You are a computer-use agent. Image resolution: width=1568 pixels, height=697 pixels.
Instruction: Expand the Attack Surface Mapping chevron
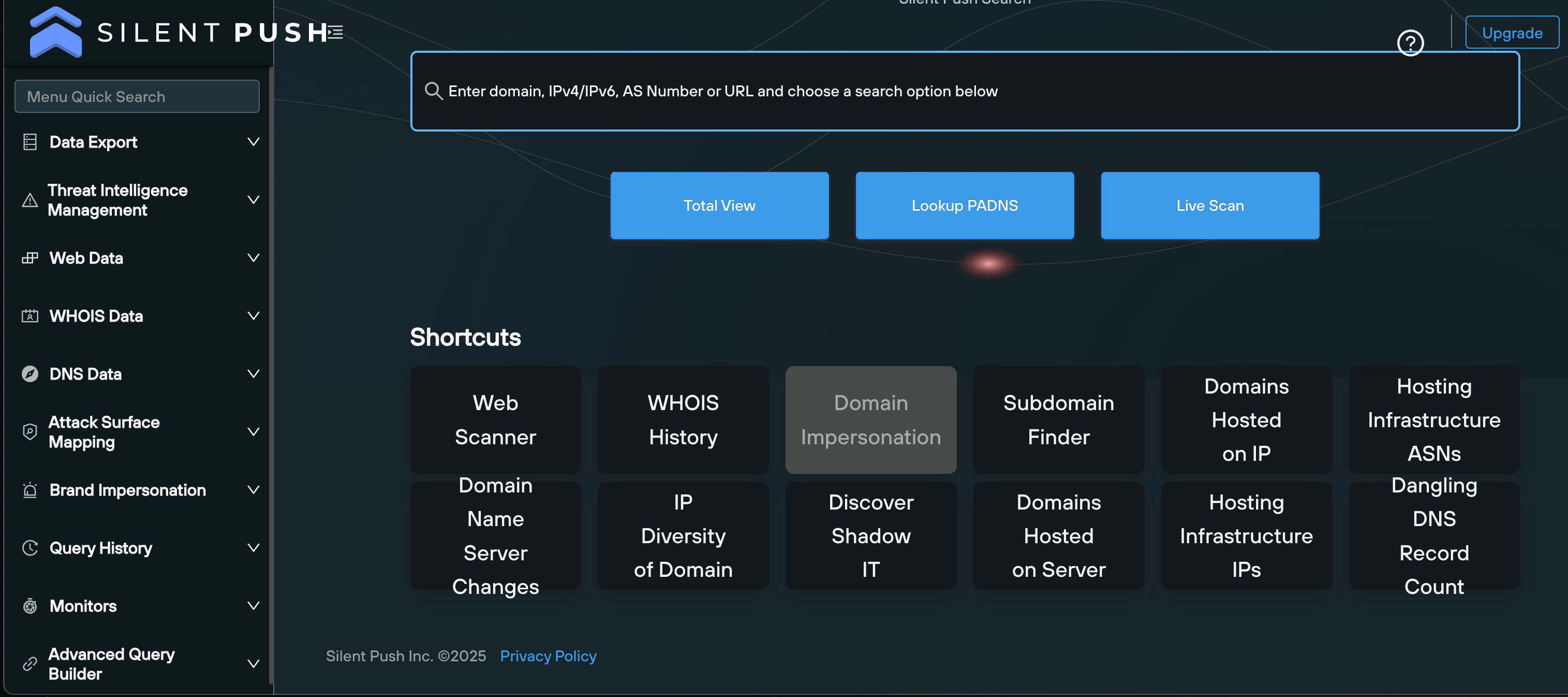click(x=253, y=431)
